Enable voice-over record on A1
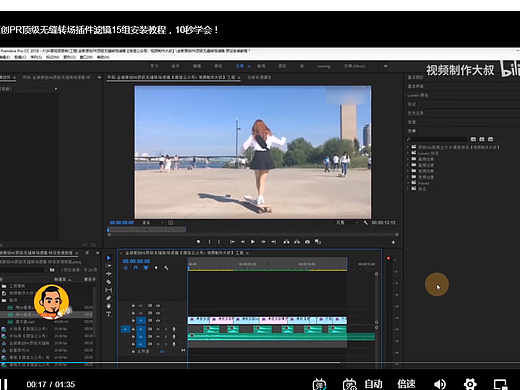520x390 pixels. pyautogui.click(x=174, y=329)
